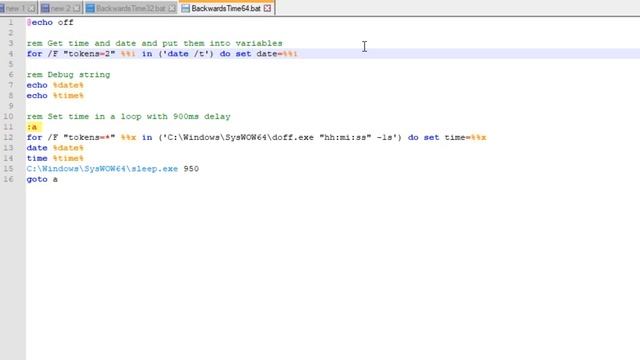Click the file icon on BackwardsTime32.bat tab
The width and height of the screenshot is (640, 360).
click(90, 8)
